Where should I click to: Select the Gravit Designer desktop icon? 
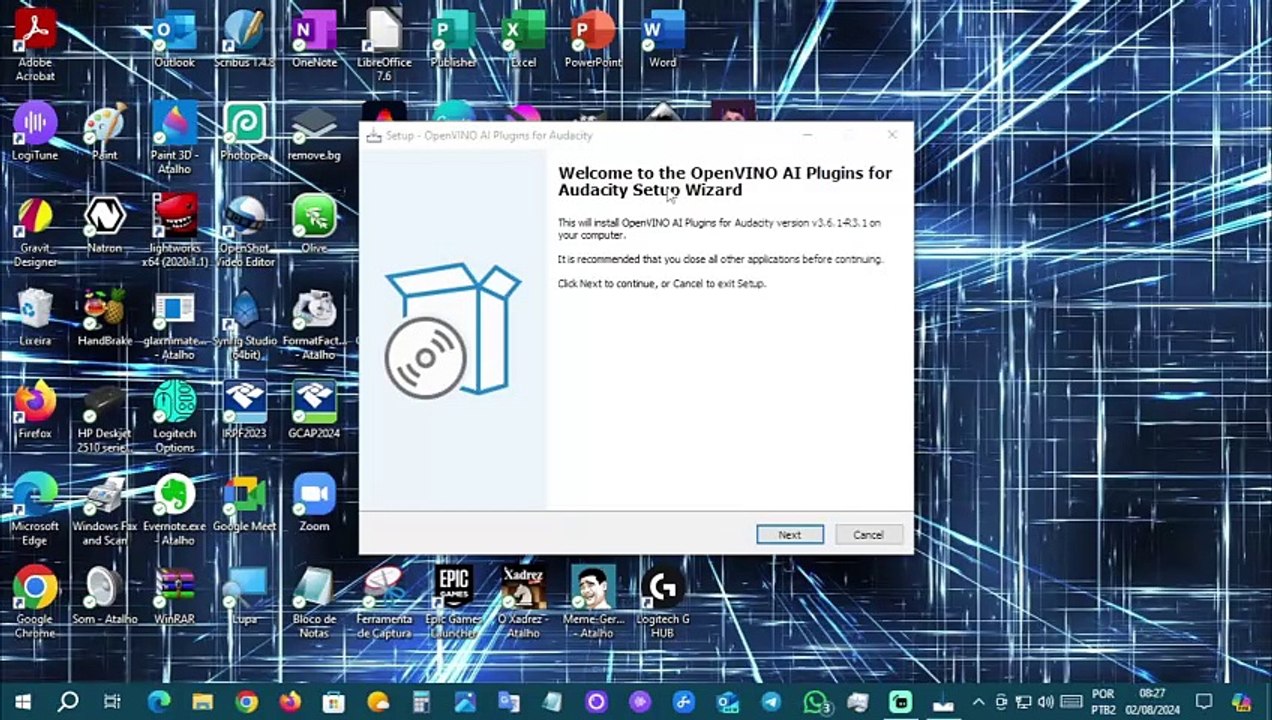pyautogui.click(x=35, y=232)
